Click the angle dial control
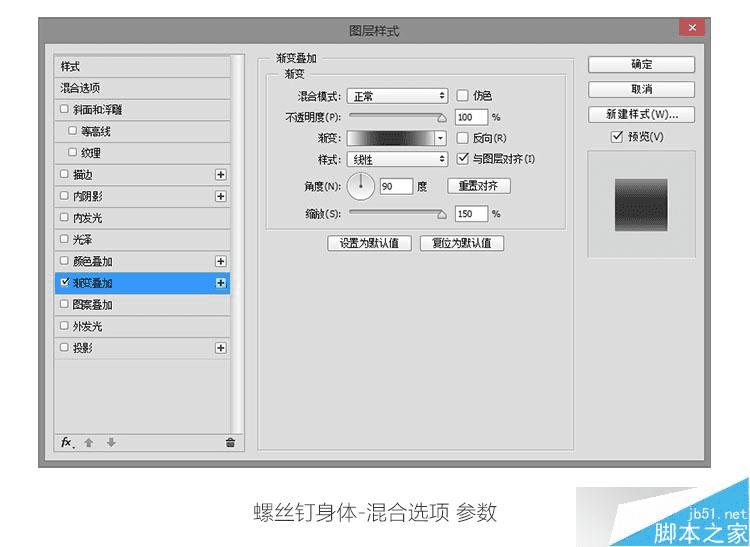The height and width of the screenshot is (547, 750). tap(360, 186)
